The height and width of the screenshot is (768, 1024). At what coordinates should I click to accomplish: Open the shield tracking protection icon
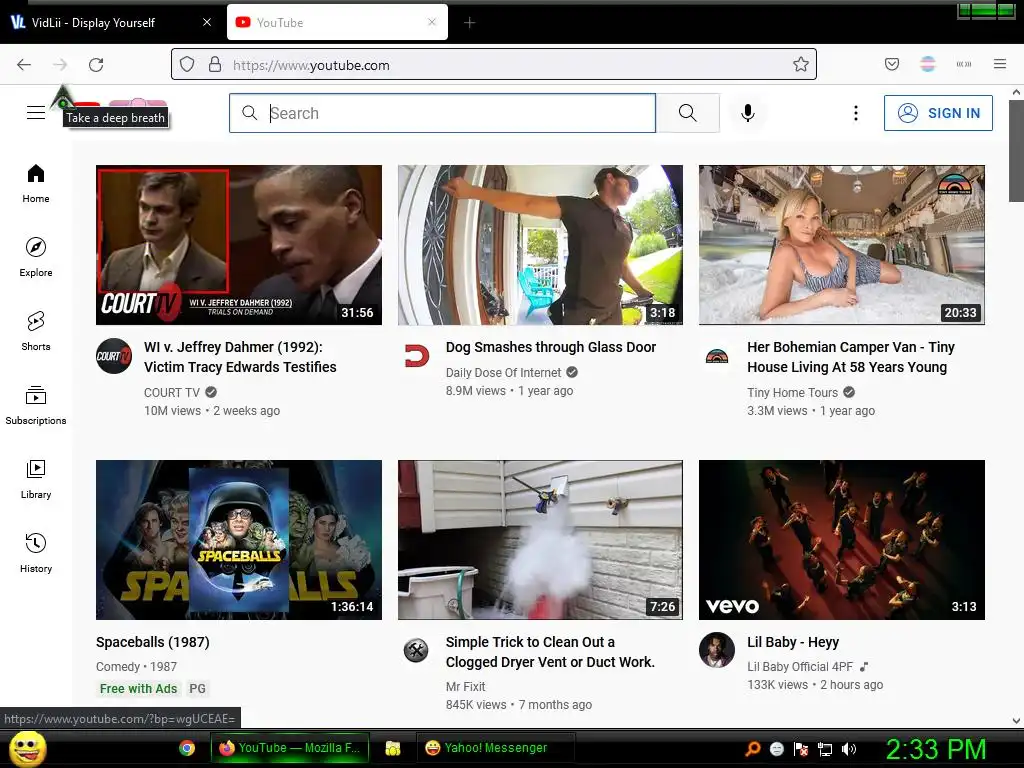point(187,65)
